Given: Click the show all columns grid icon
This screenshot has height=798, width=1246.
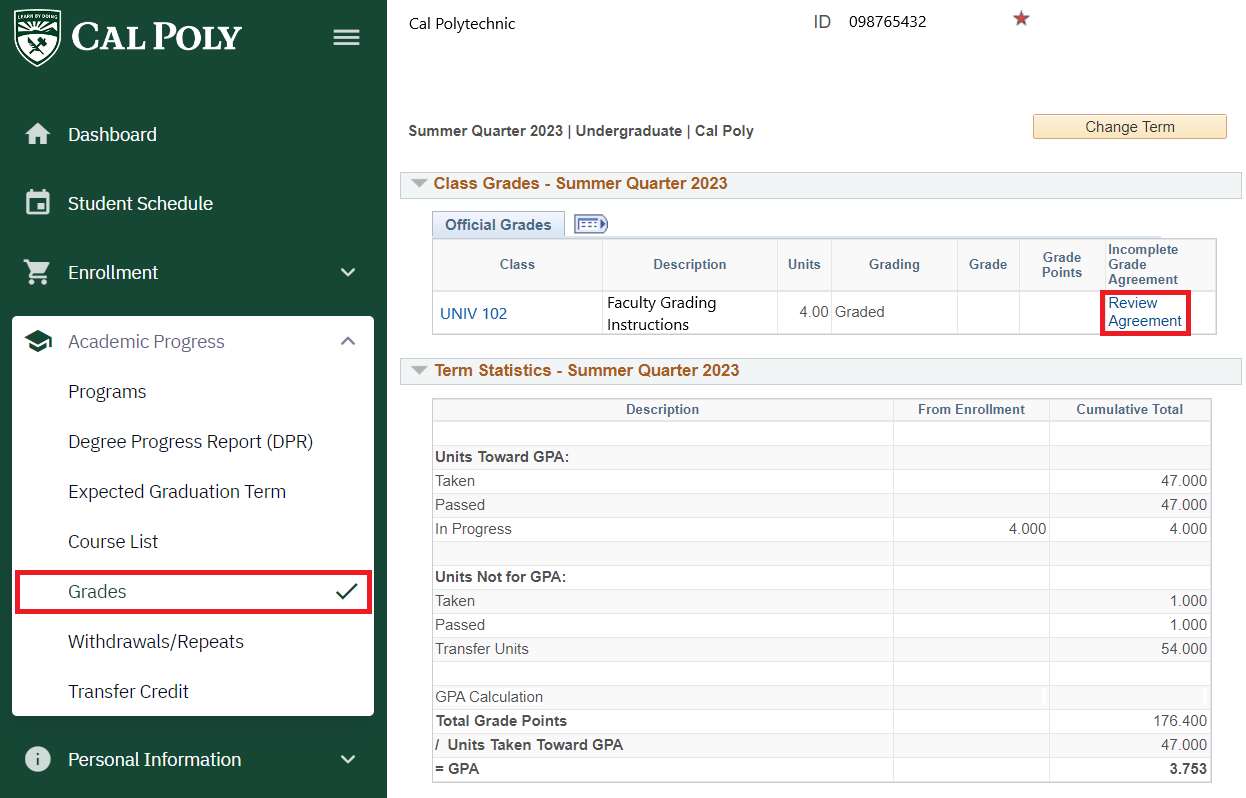Looking at the screenshot, I should [x=590, y=224].
